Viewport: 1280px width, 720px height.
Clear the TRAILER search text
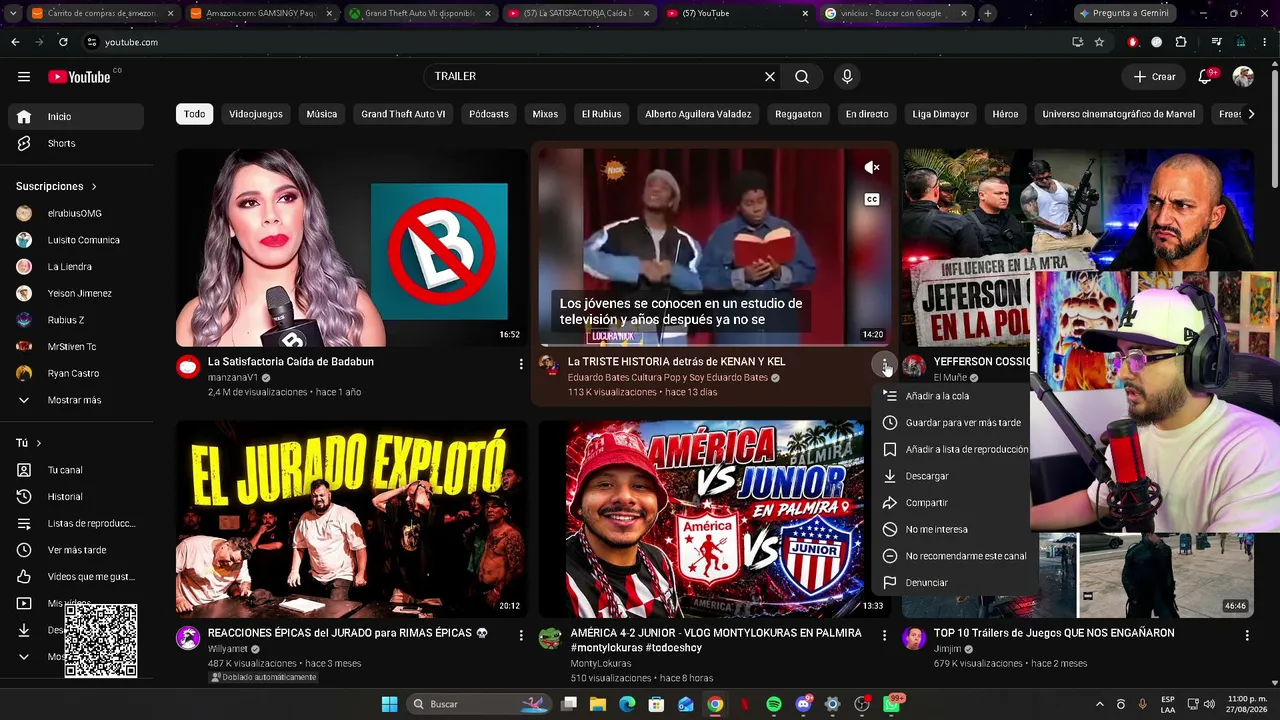(770, 77)
